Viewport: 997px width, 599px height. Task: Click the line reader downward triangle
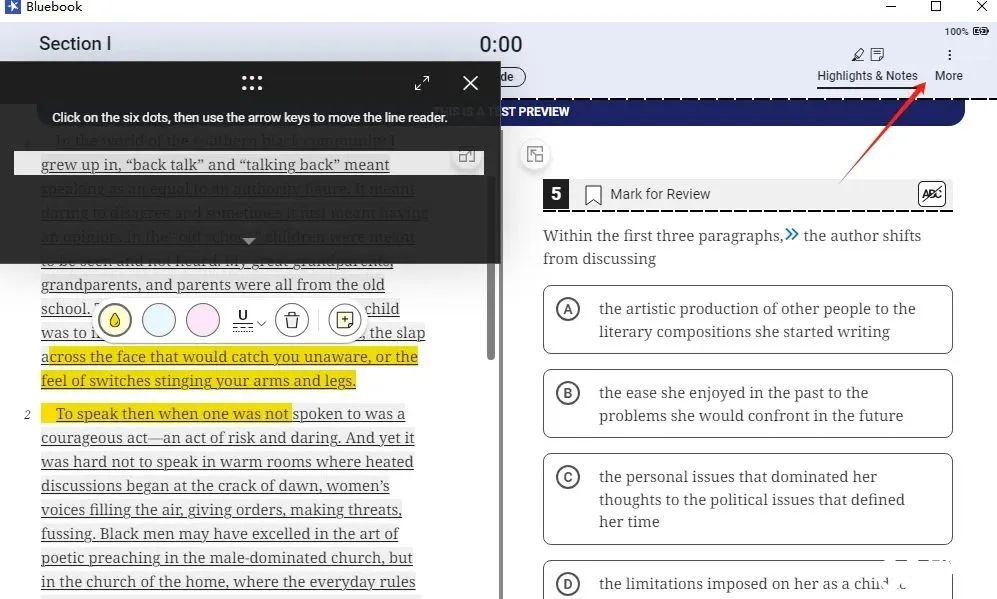point(249,241)
